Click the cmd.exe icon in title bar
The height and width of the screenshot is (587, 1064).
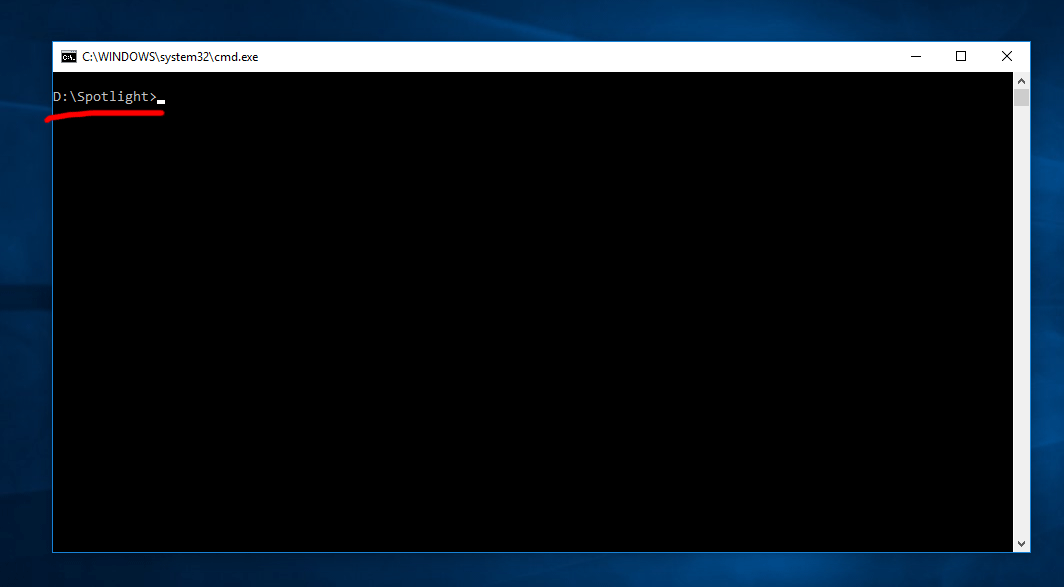click(68, 57)
